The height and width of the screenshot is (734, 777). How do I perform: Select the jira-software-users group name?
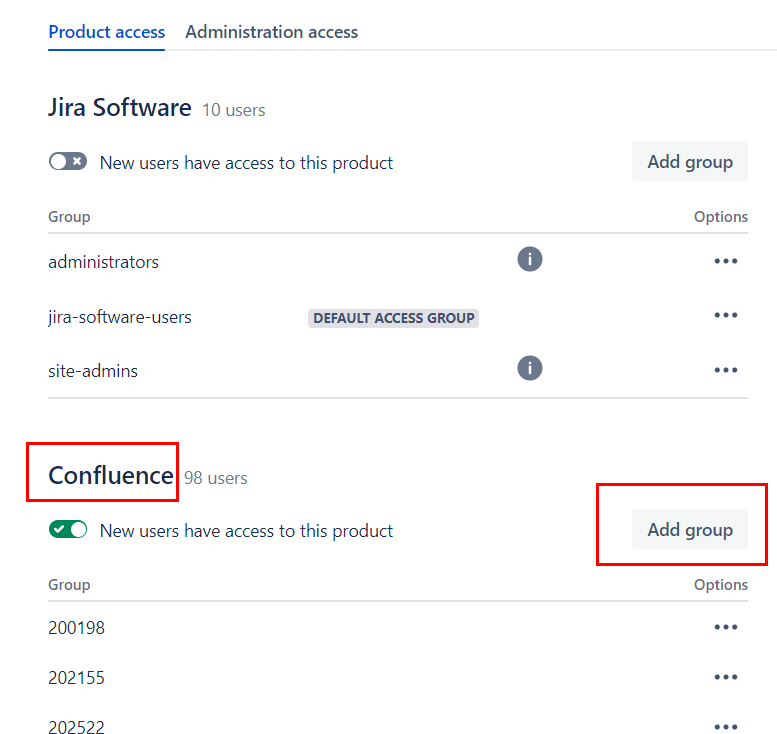[x=120, y=317]
